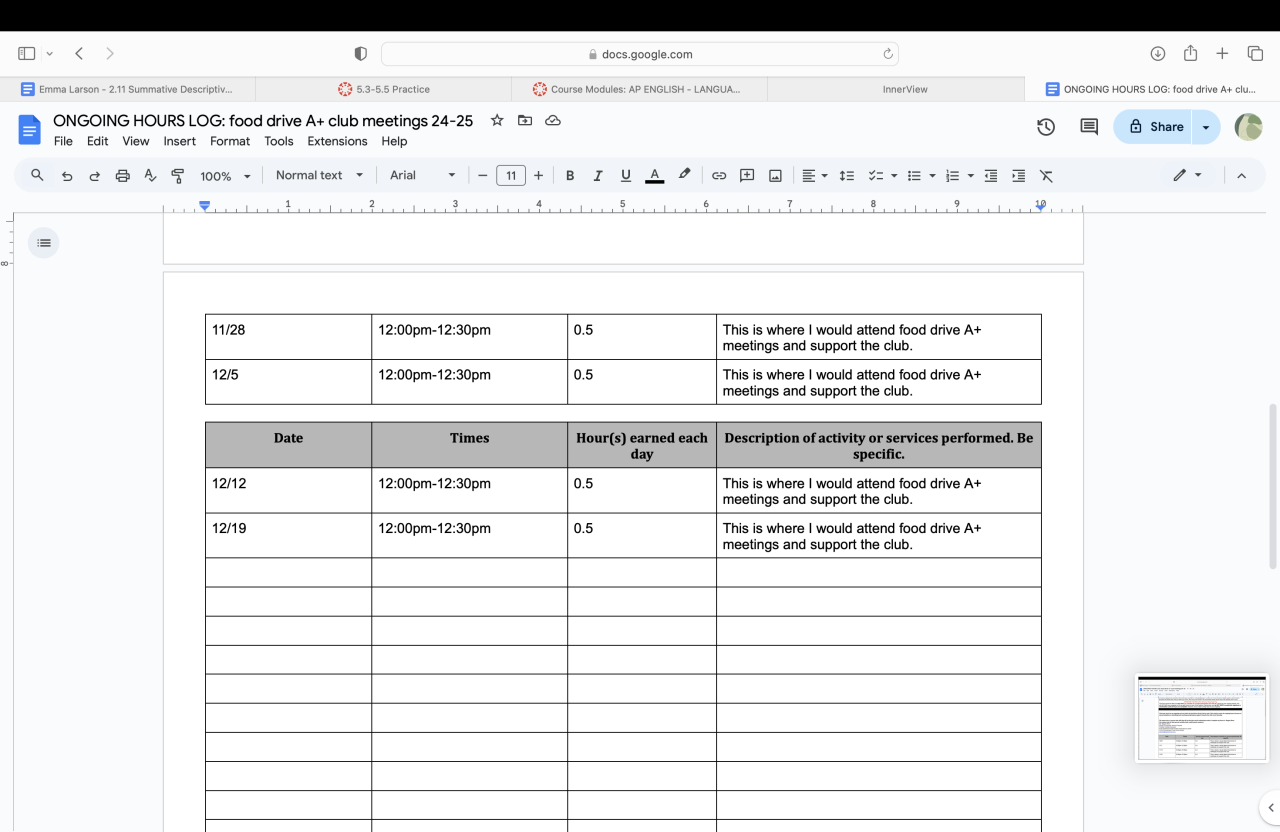1280x832 pixels.
Task: Show Safari downloads
Action: click(1158, 54)
